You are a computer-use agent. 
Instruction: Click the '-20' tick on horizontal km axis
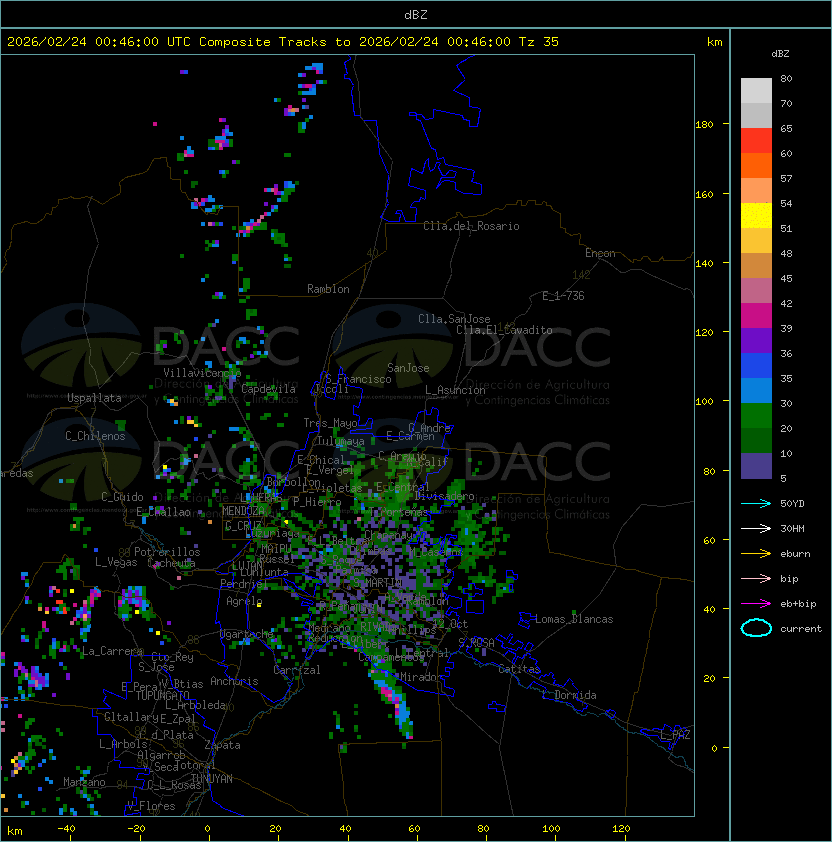pyautogui.click(x=135, y=829)
